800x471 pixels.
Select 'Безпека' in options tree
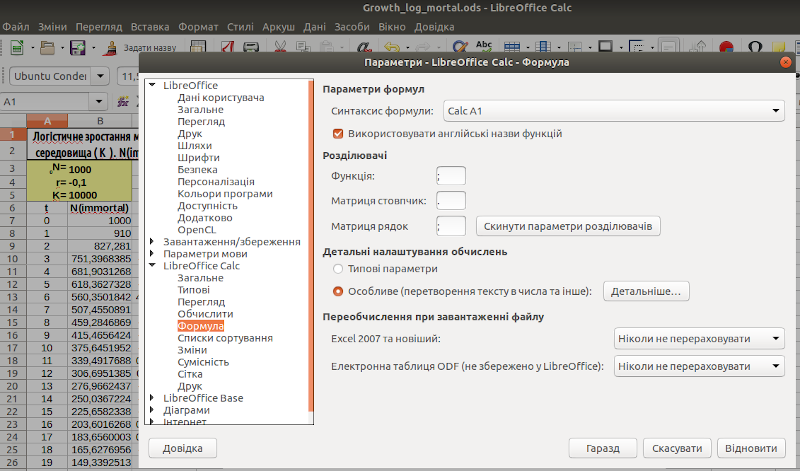(197, 169)
